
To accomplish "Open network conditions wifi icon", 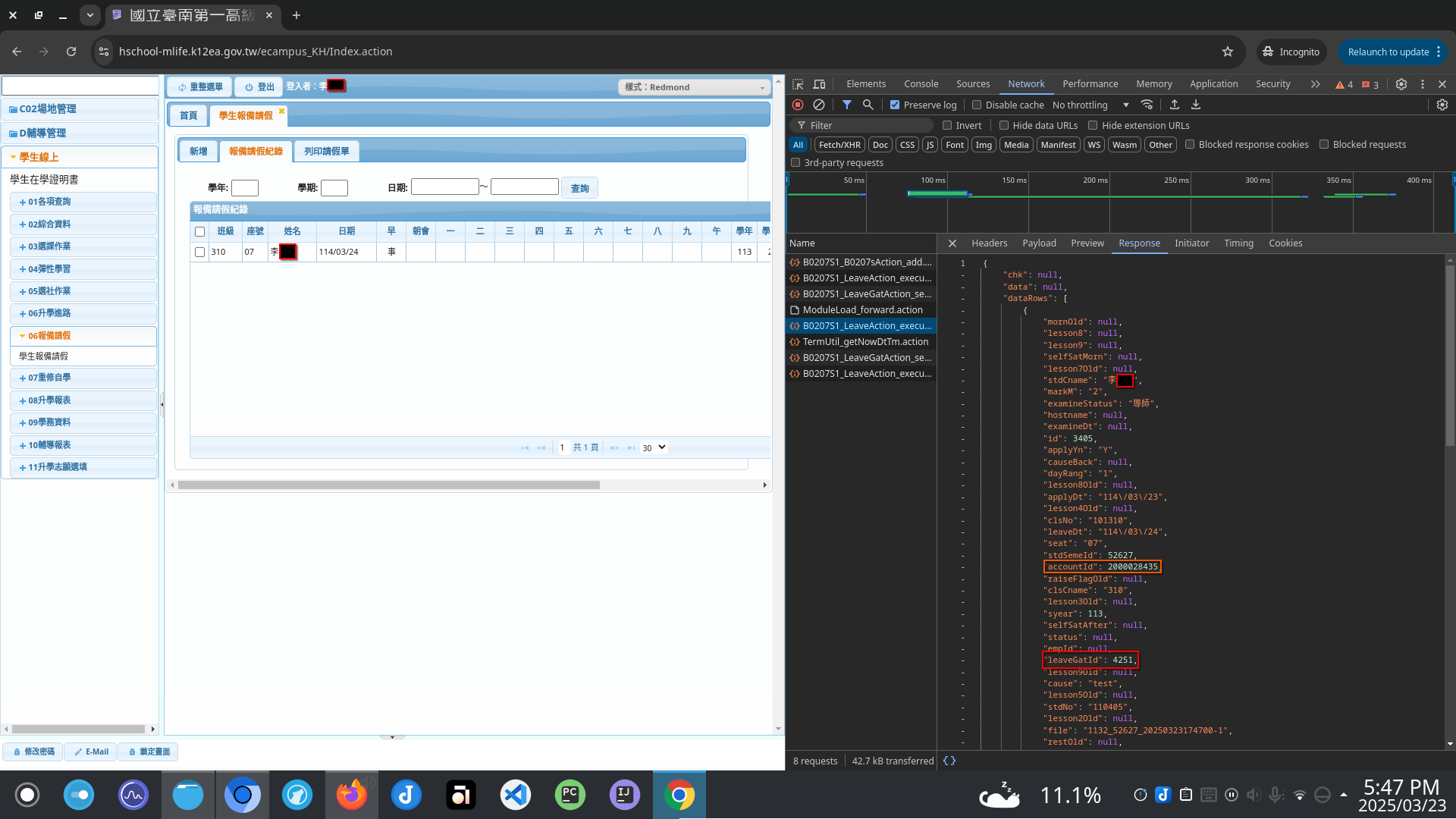I will (x=1147, y=105).
